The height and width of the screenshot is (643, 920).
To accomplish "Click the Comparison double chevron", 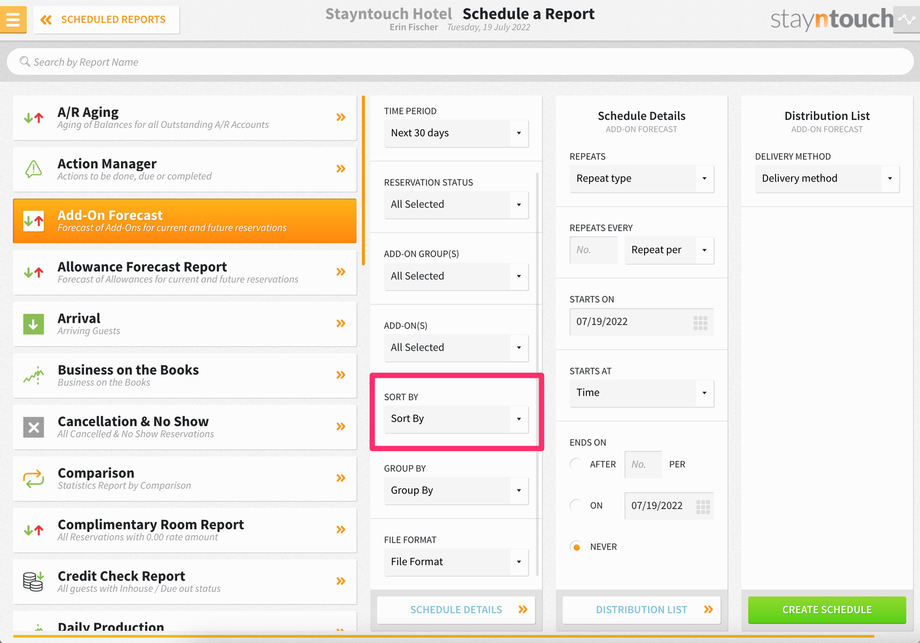I will pyautogui.click(x=340, y=478).
